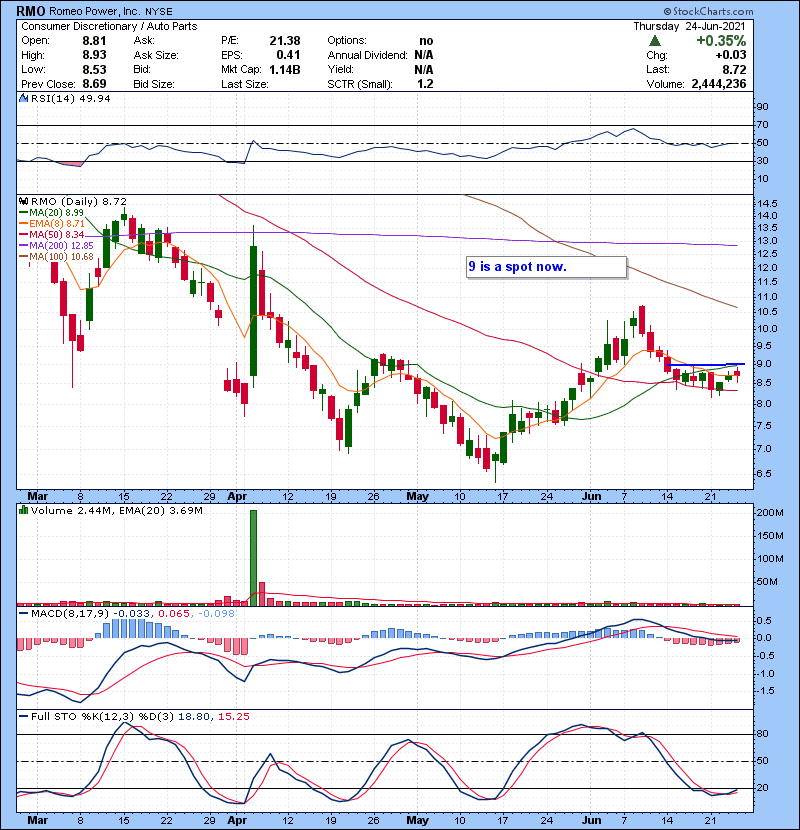Screen dimensions: 800x830
Task: Click the EPS value 0.41
Action: point(288,55)
